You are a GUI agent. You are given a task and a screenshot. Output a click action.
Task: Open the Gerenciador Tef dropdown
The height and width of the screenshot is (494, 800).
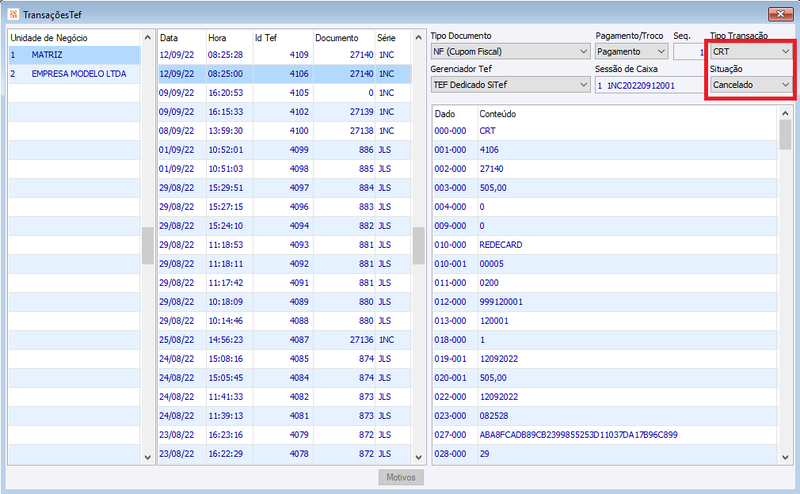click(510, 85)
